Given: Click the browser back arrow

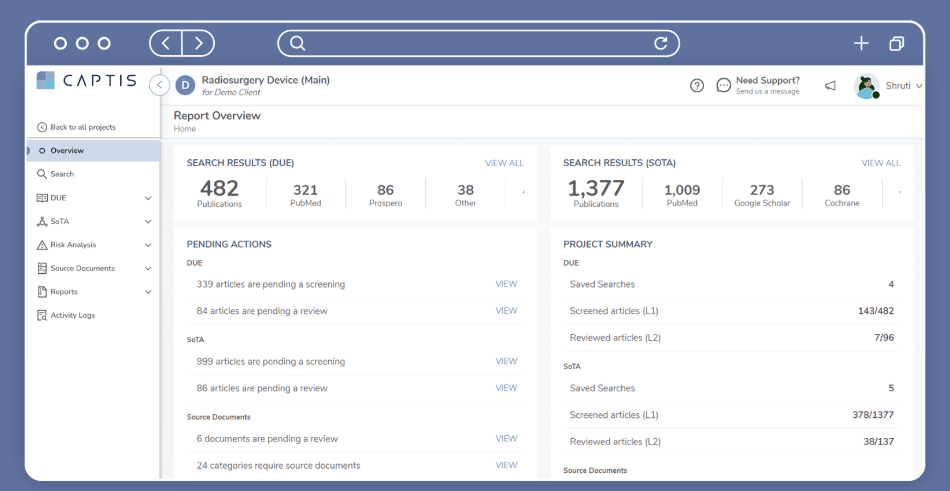Looking at the screenshot, I should (x=166, y=43).
